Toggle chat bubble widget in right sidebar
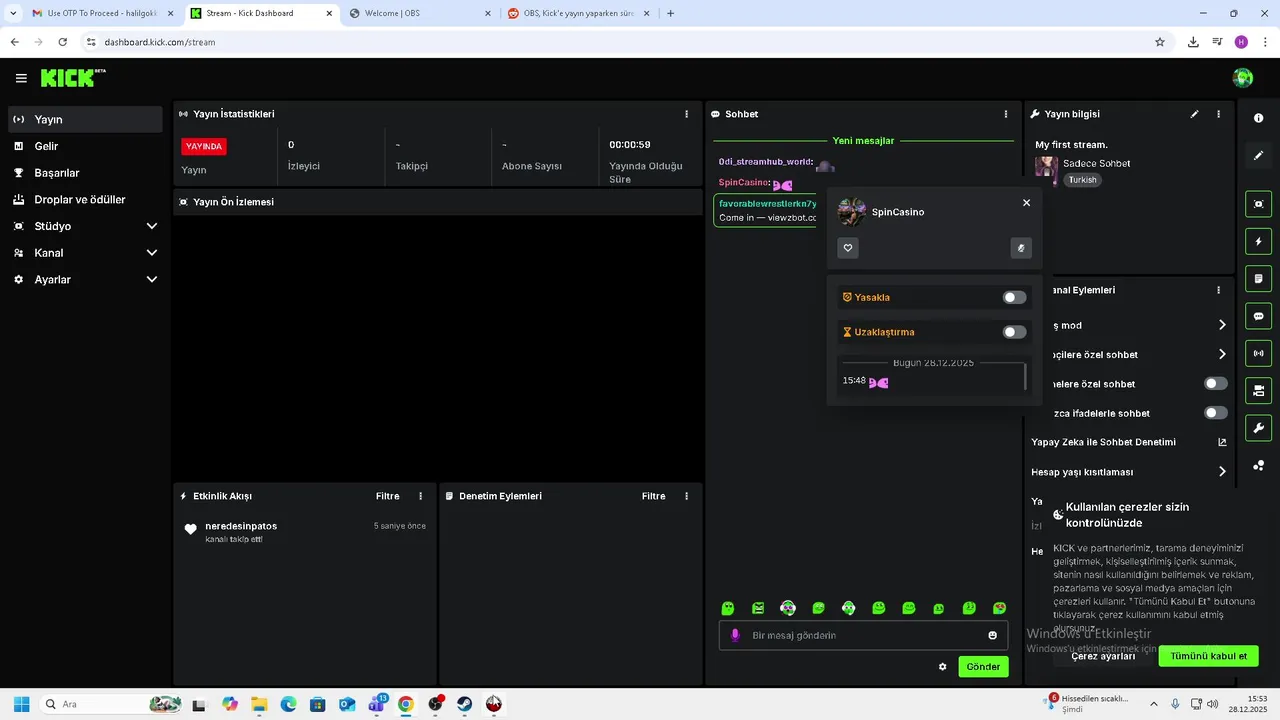The image size is (1280, 720). 1259,316
